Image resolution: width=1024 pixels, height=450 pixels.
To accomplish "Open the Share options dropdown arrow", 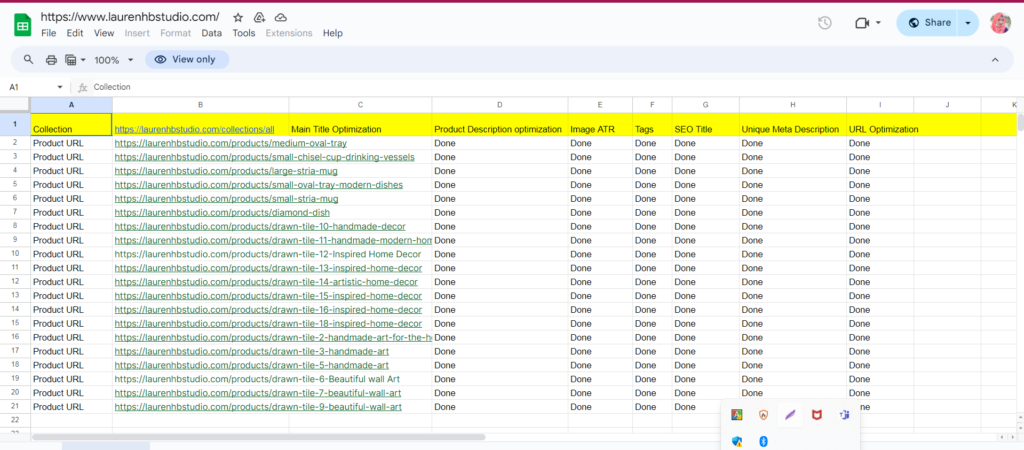I will [x=967, y=23].
